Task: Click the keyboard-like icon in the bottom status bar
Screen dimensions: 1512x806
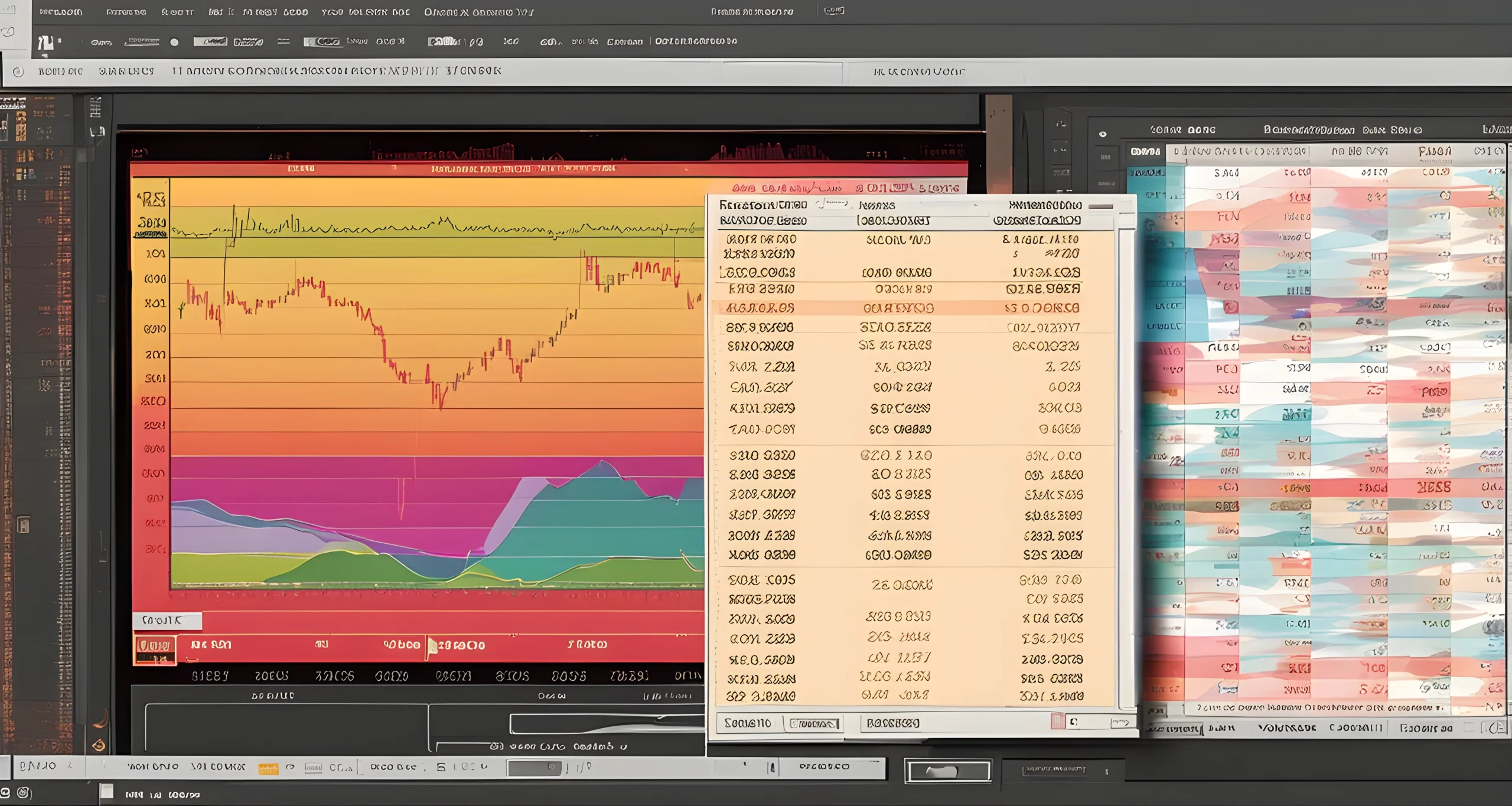Action: [x=313, y=768]
